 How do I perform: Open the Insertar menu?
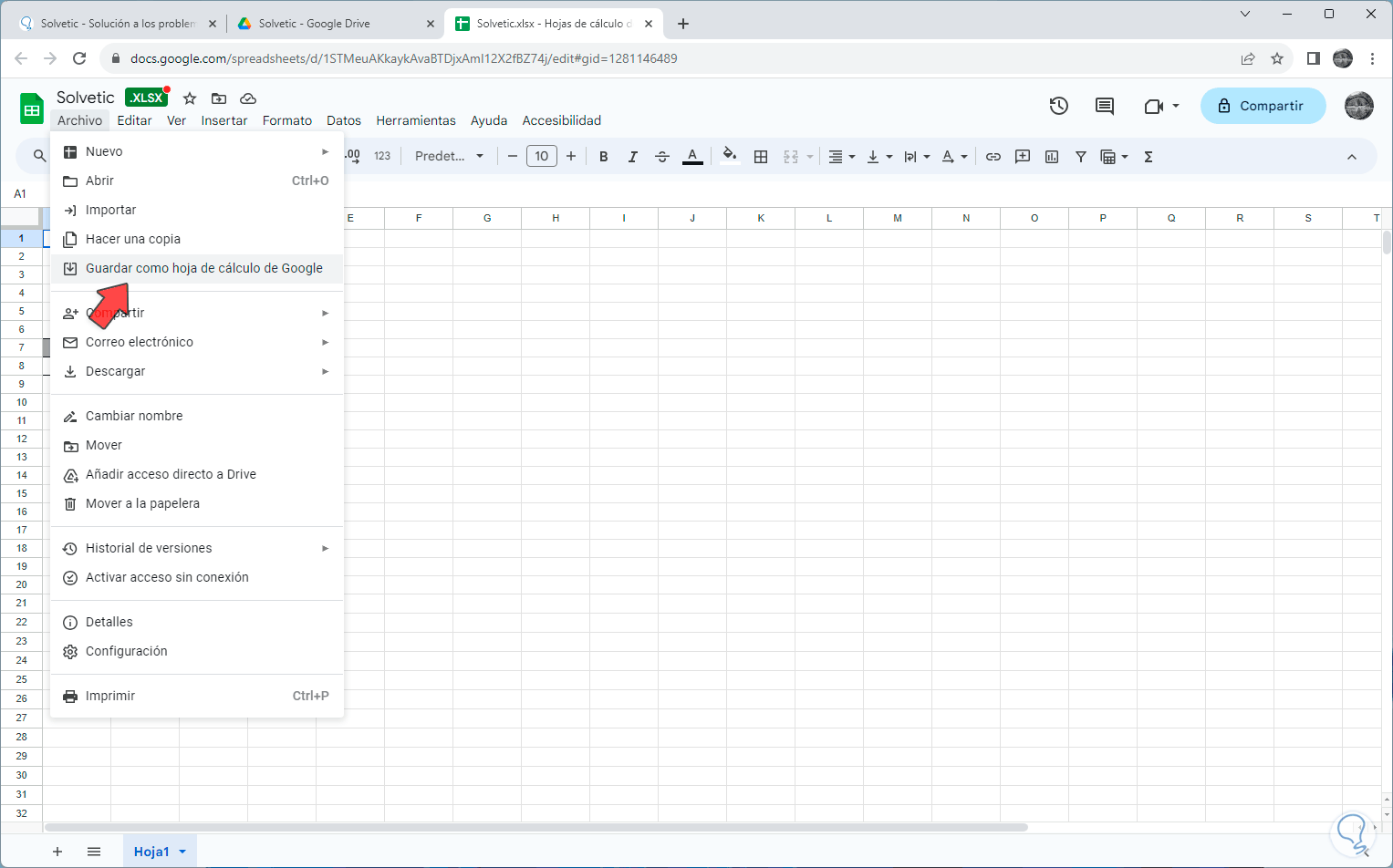(x=224, y=120)
